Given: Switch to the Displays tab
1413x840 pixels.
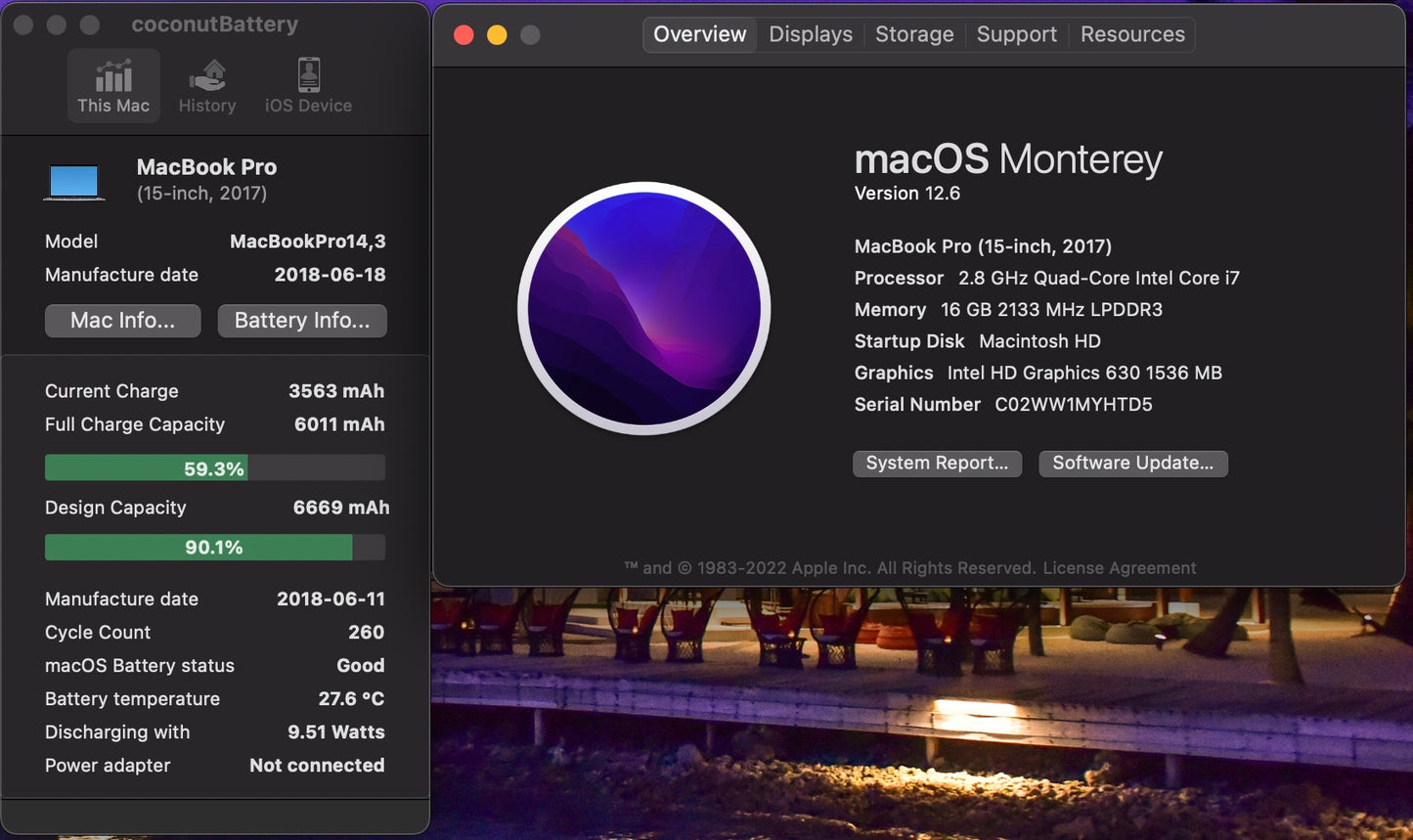Looking at the screenshot, I should [x=810, y=34].
